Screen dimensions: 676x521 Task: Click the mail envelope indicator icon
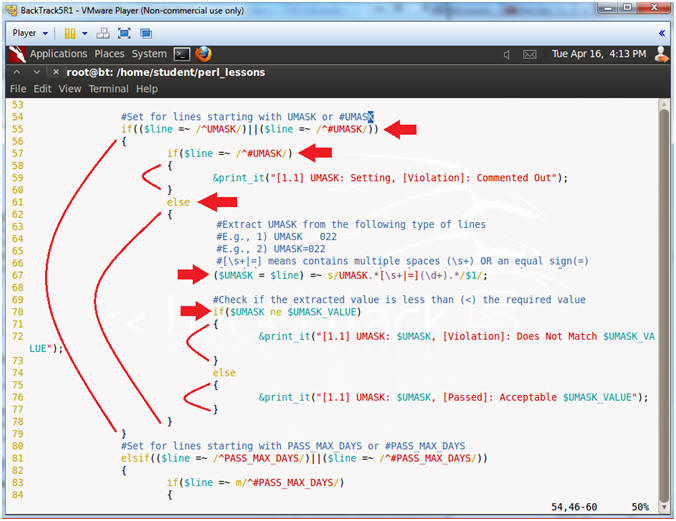point(529,54)
